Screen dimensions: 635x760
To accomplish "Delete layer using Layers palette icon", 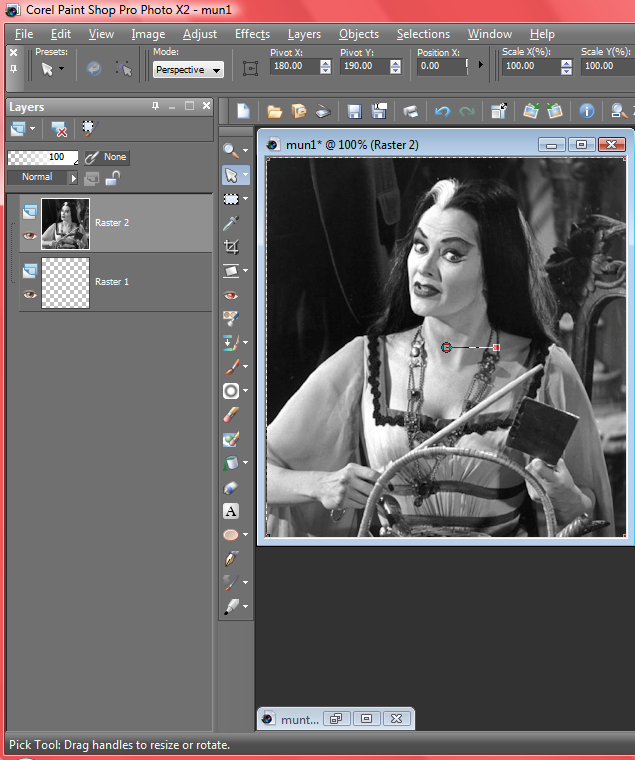I will (59, 129).
